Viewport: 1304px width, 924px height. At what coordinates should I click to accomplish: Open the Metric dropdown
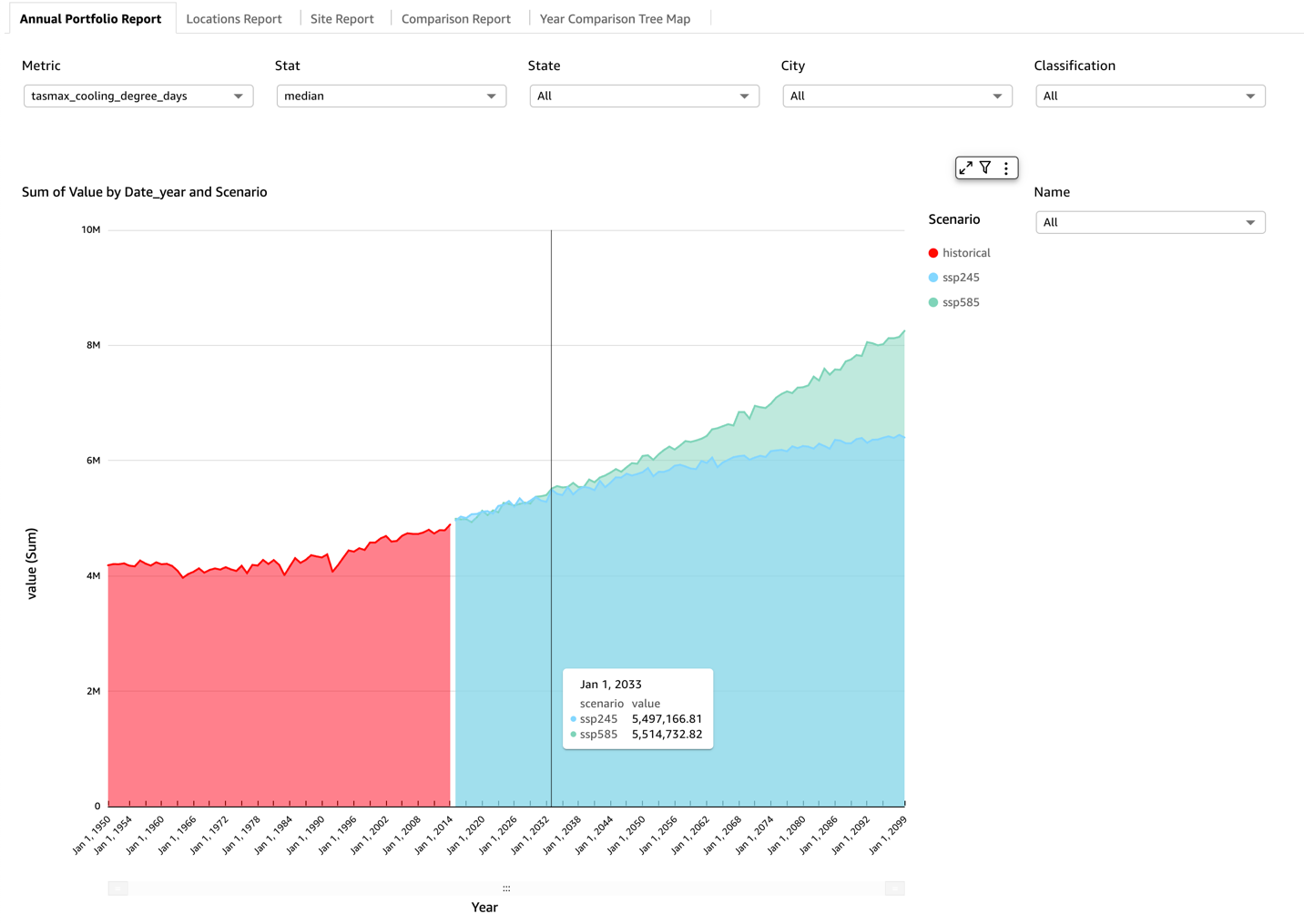(138, 96)
